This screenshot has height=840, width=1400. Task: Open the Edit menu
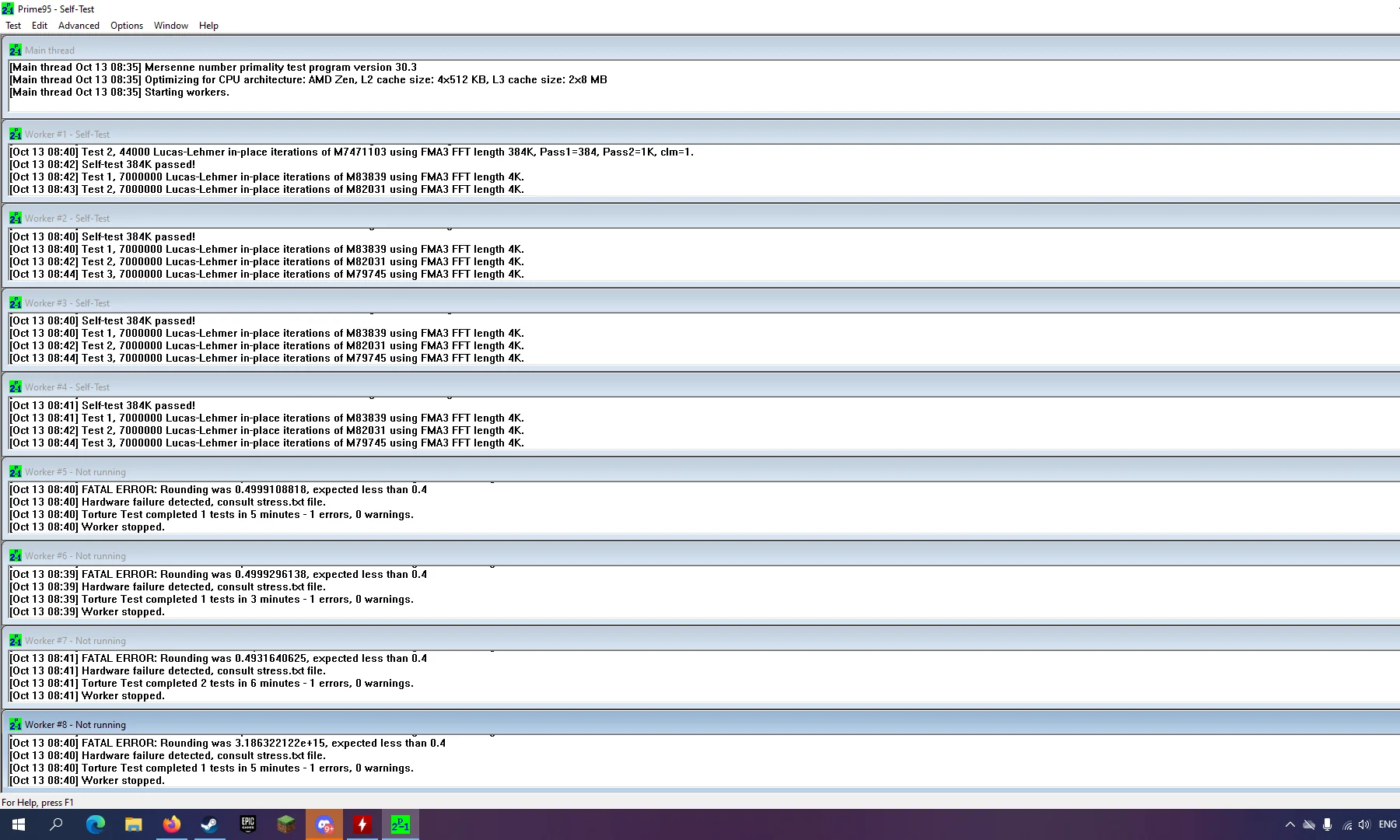pyautogui.click(x=40, y=26)
